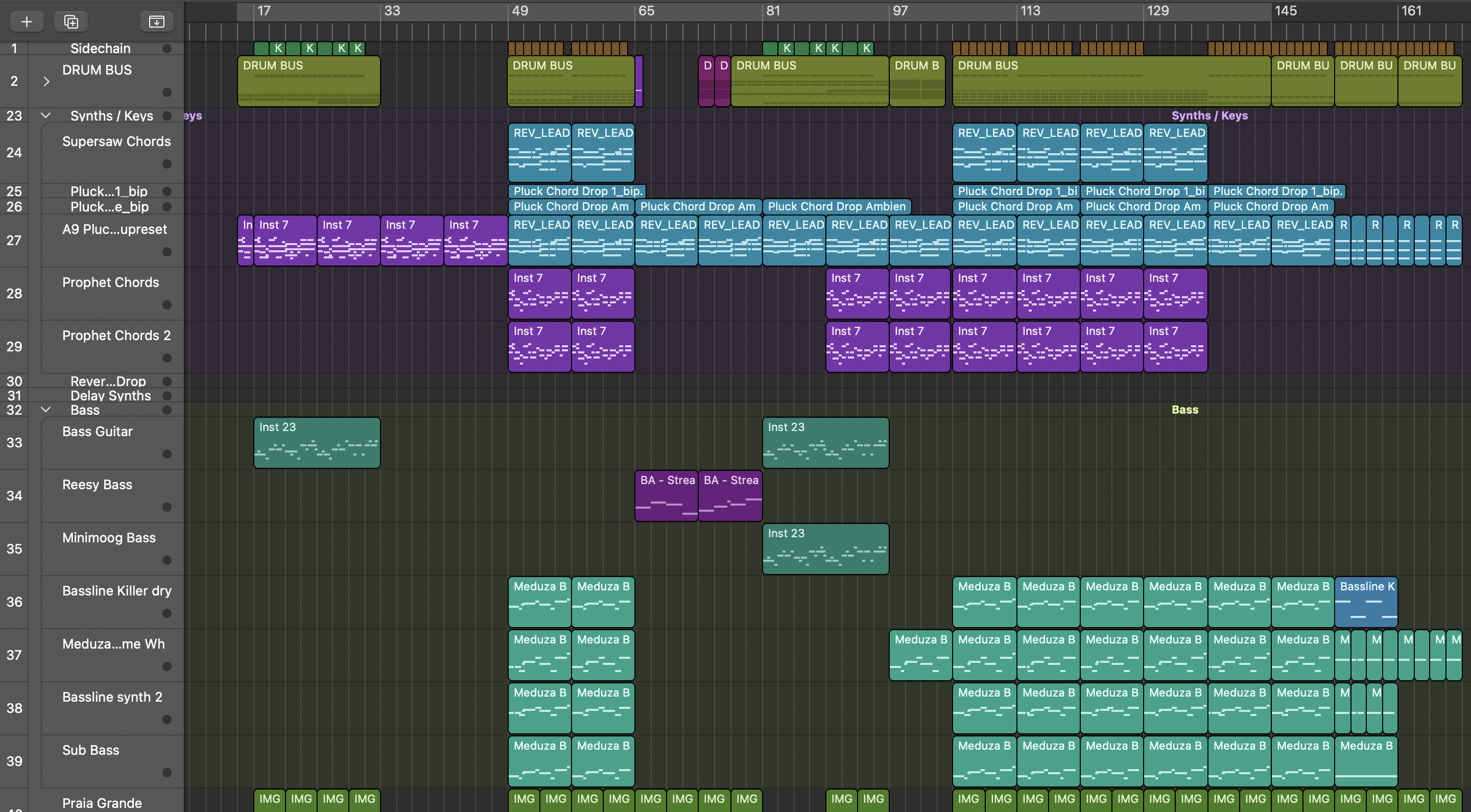Select the Reesy Bass track header

pos(97,485)
